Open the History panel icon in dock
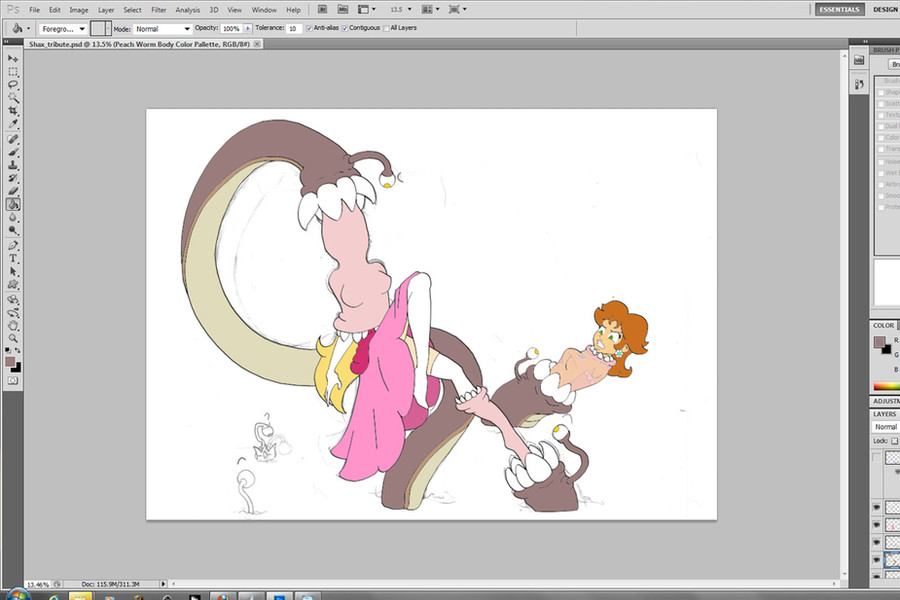The height and width of the screenshot is (600, 900). pyautogui.click(x=859, y=84)
